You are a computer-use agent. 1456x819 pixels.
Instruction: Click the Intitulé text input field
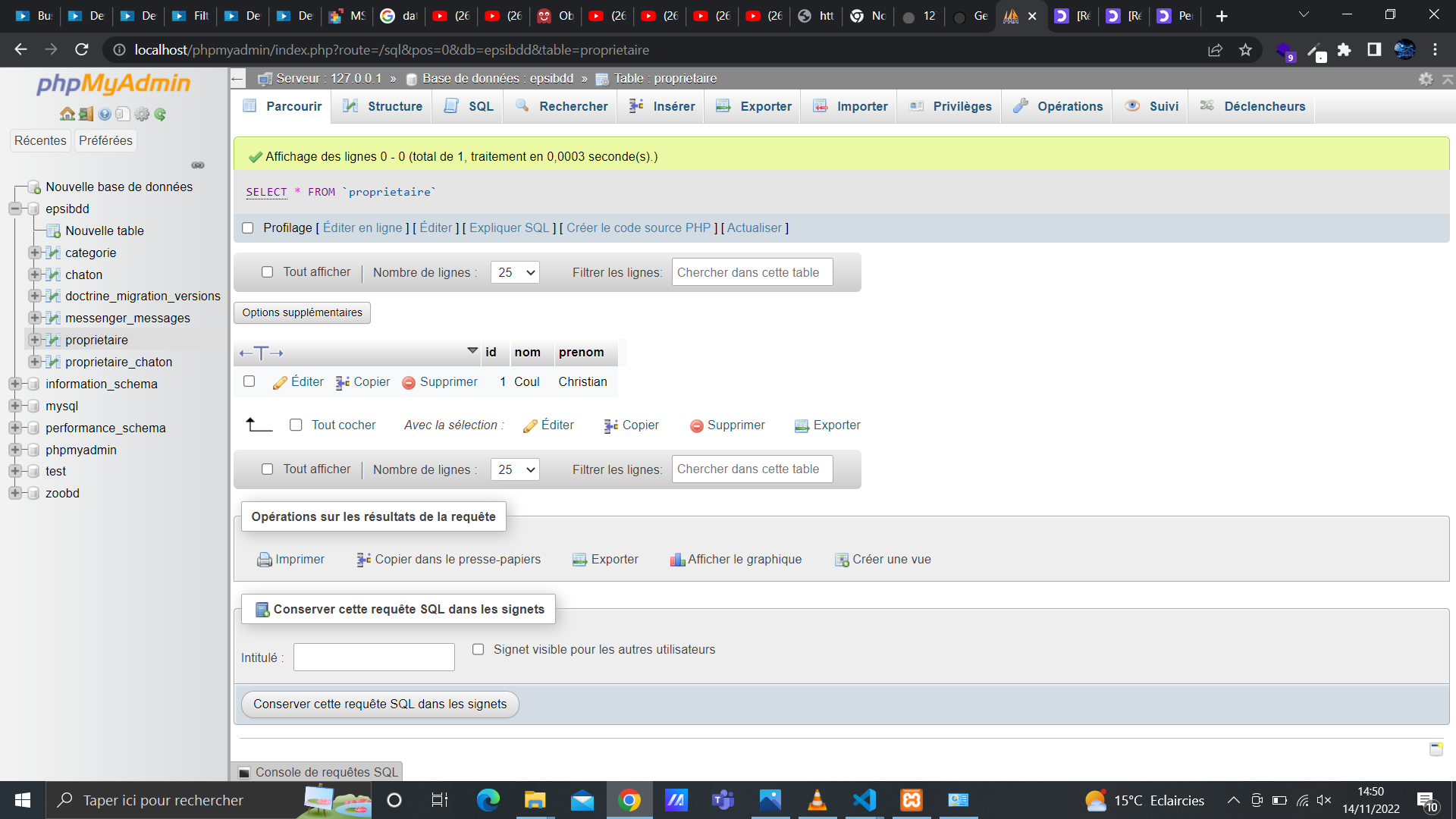(373, 657)
